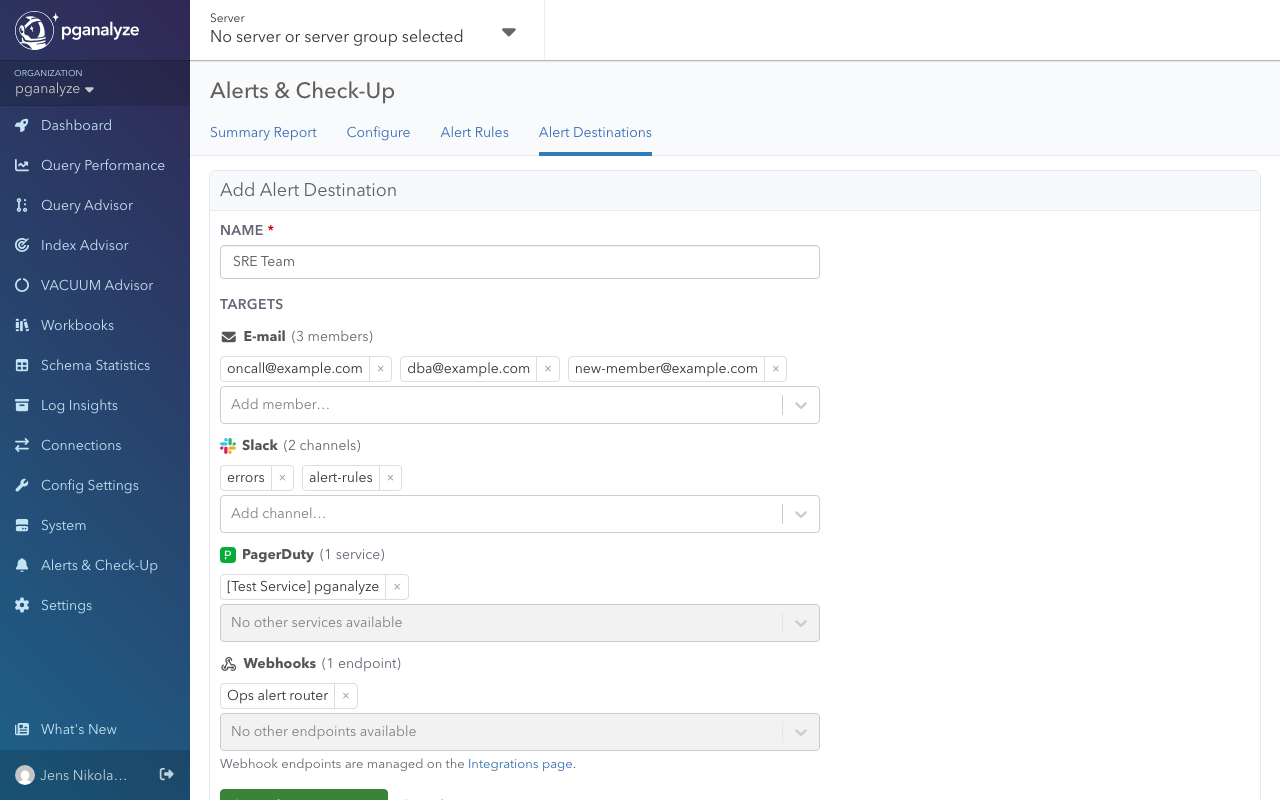Click the Webhooks icon

click(x=228, y=663)
